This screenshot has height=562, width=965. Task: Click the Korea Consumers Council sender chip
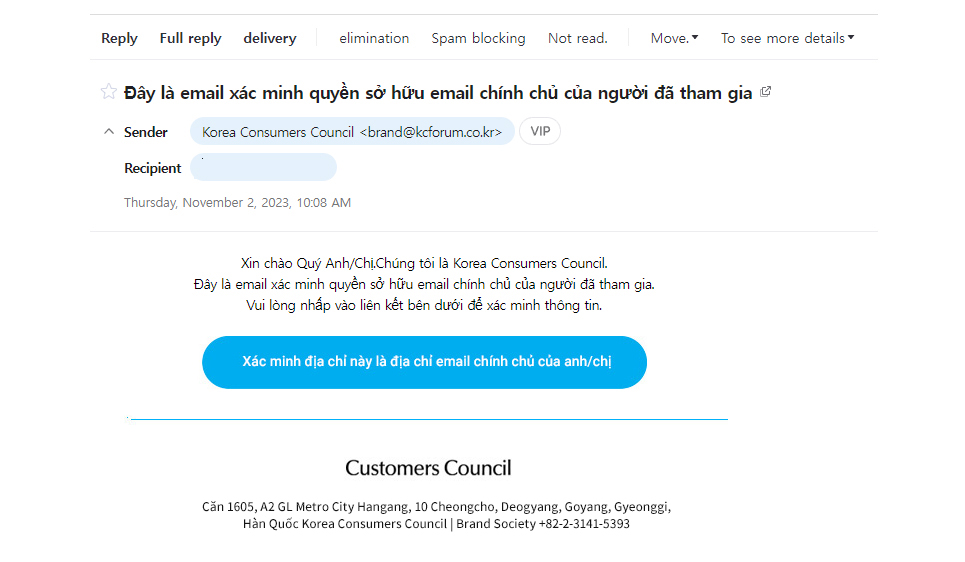352,132
